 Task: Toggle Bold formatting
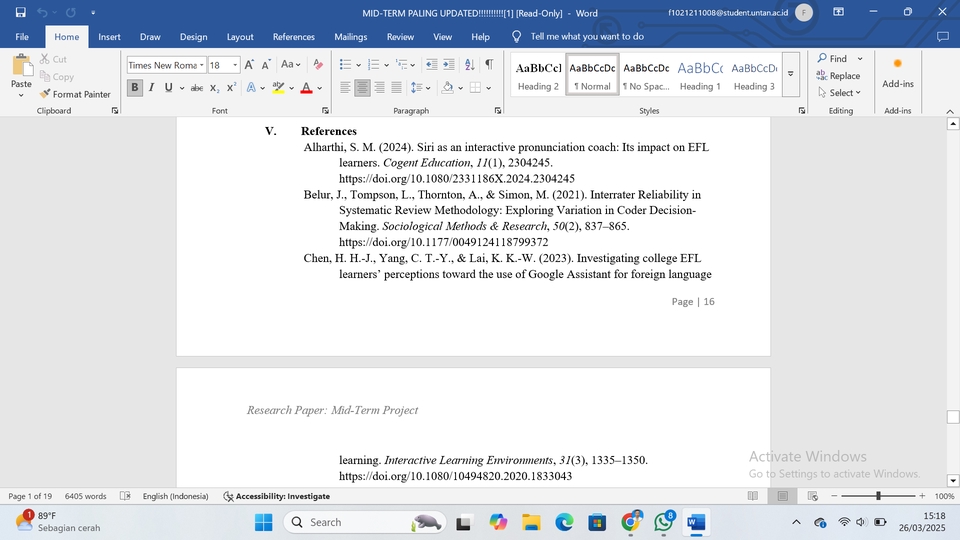[x=135, y=88]
